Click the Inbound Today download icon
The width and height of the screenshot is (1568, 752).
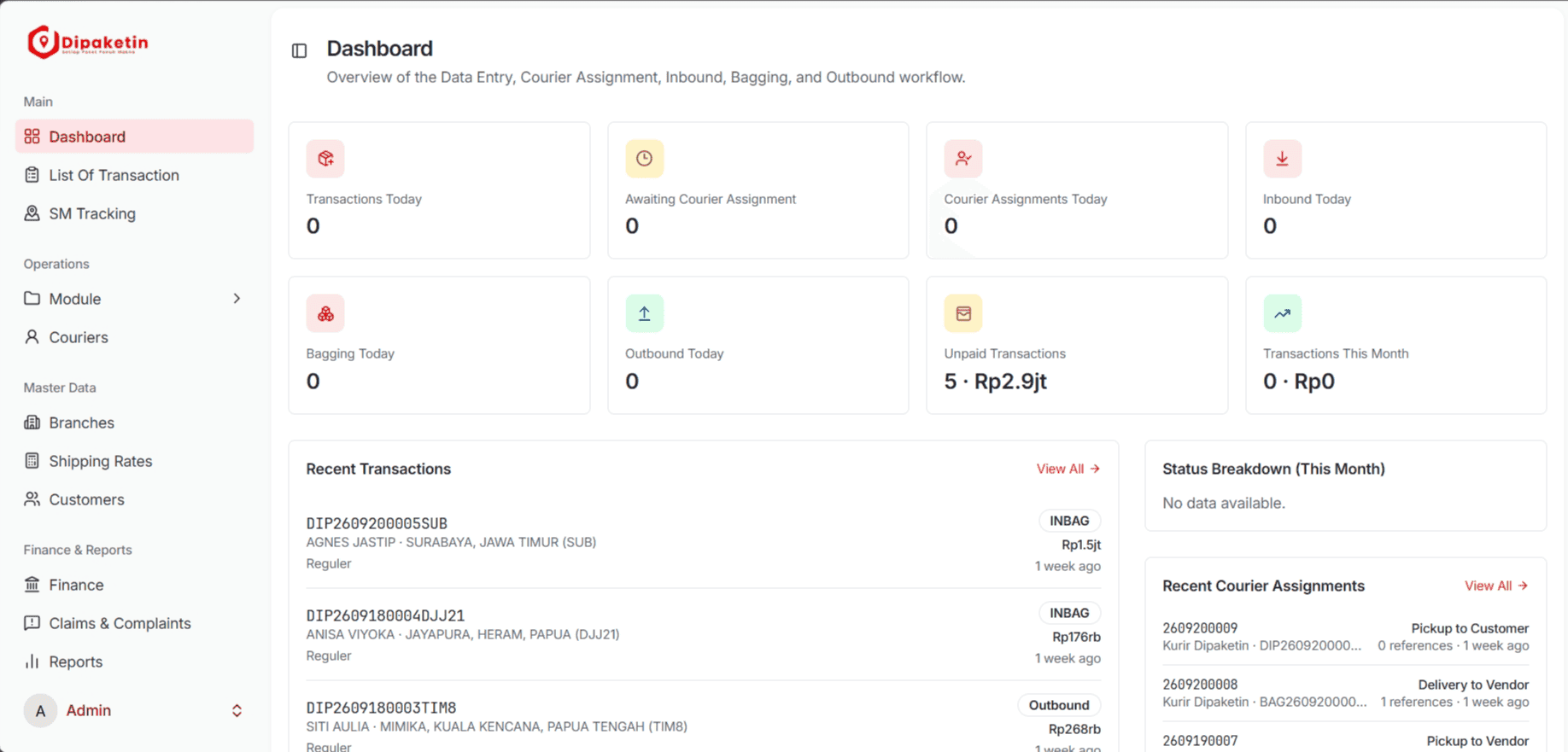click(1282, 159)
